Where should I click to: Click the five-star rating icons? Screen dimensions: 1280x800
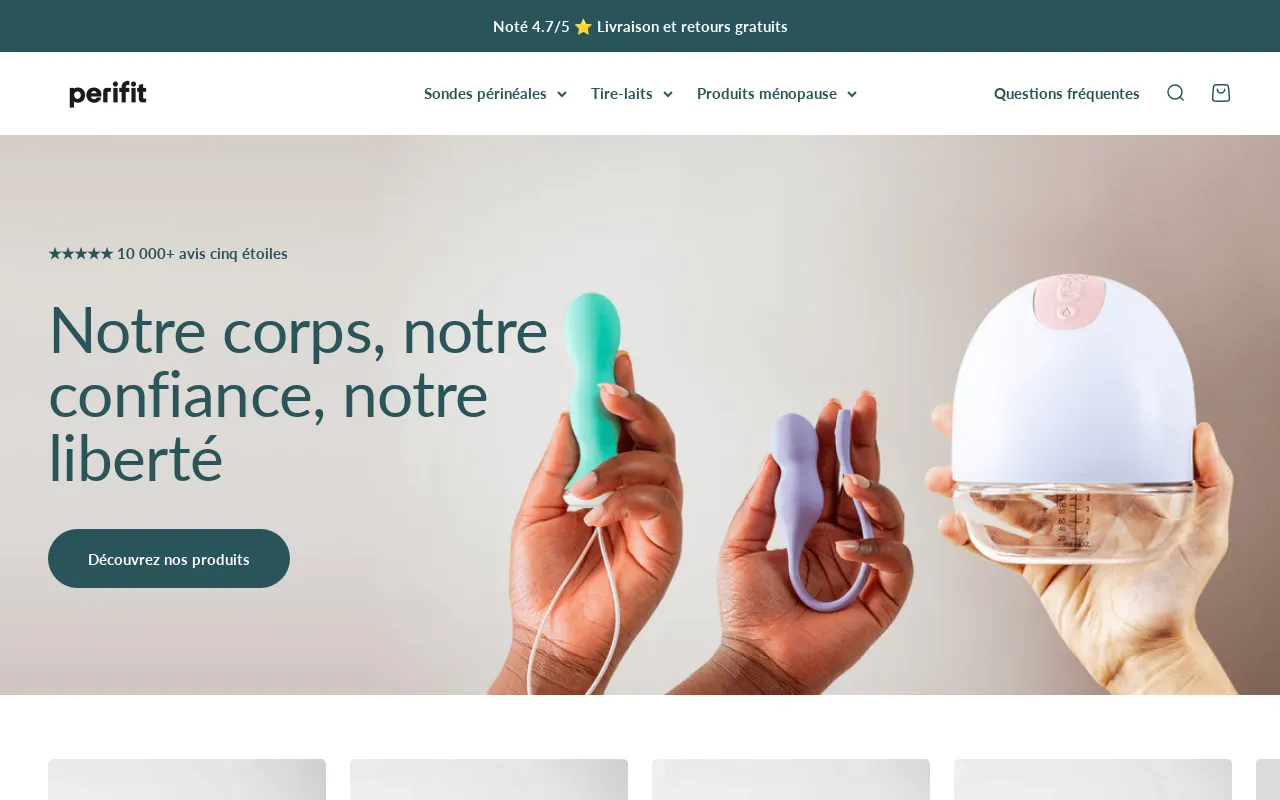coord(81,254)
